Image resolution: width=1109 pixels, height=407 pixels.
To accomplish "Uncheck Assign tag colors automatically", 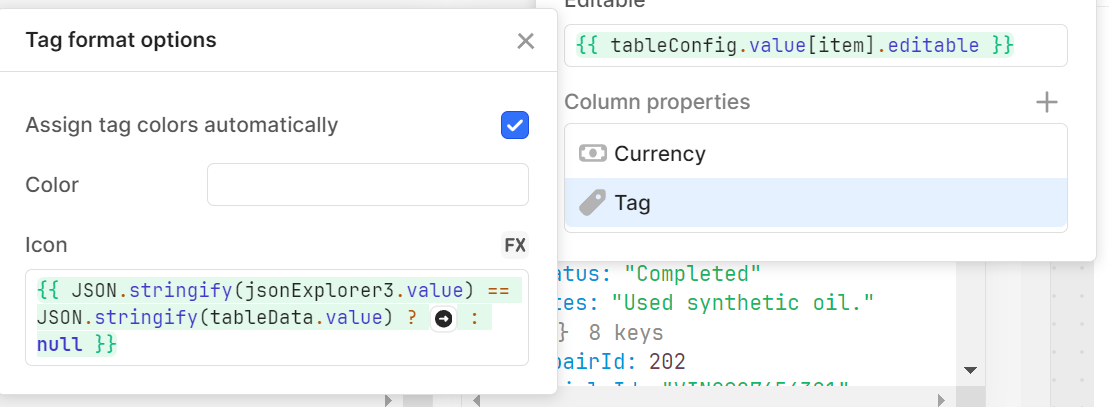I will (x=515, y=125).
